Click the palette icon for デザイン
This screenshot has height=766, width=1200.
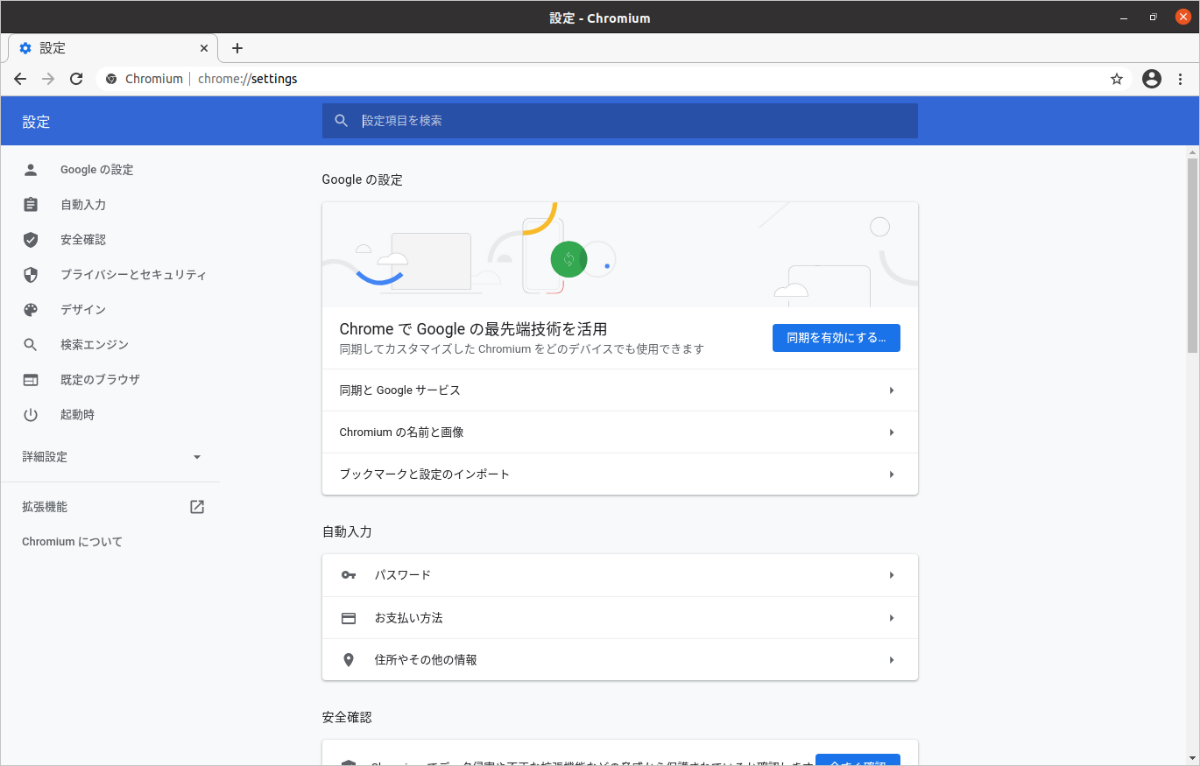(x=30, y=310)
